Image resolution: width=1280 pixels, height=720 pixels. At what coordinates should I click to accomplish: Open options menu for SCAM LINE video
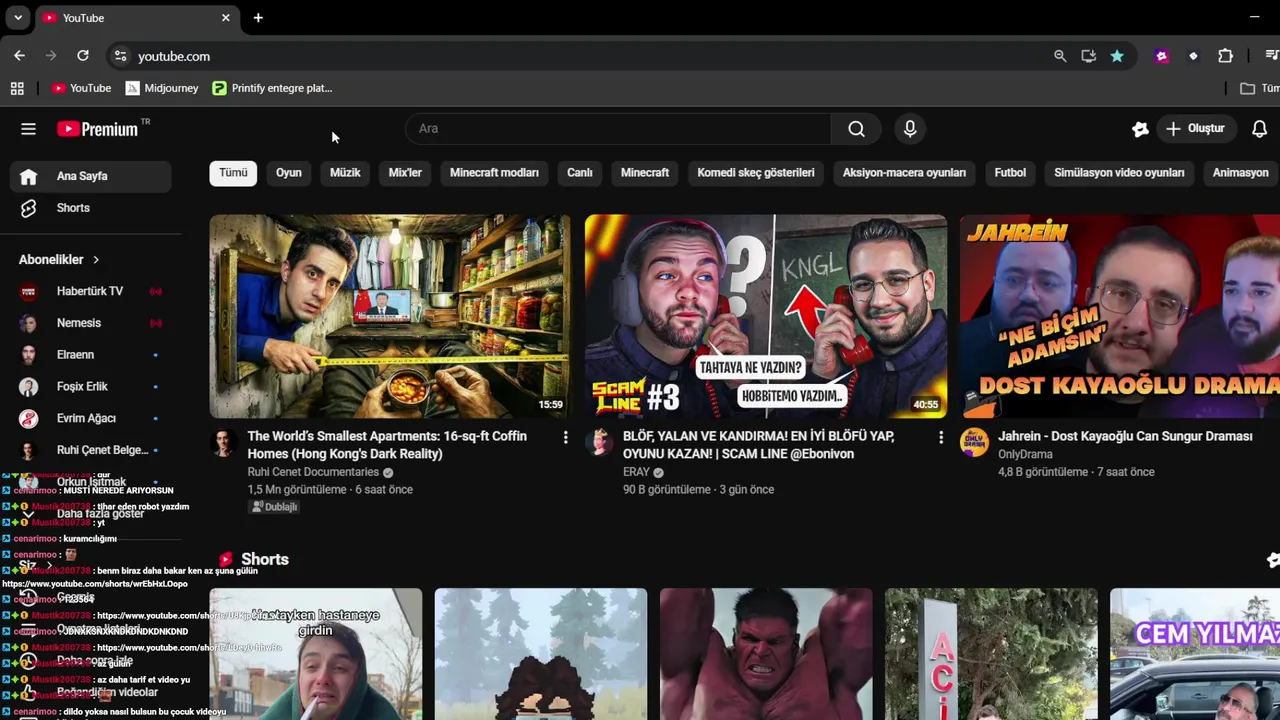coord(940,437)
